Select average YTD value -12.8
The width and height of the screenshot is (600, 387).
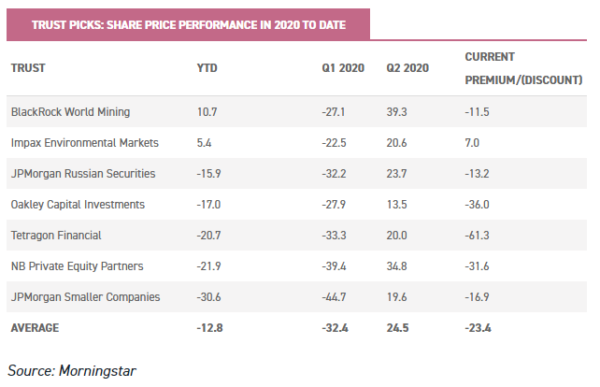(210, 328)
